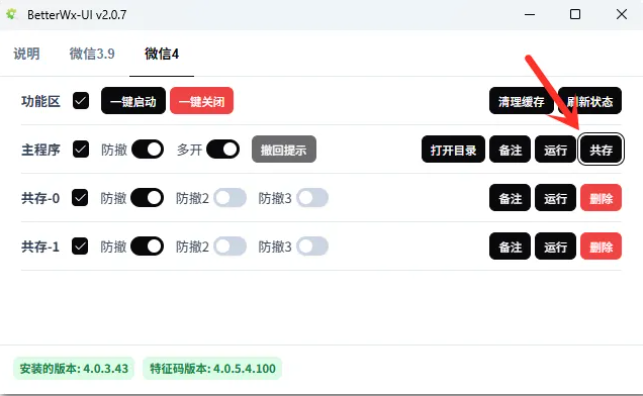Toggle the 共存-1 row checkbox
Screen dimensions: 643x396
[80, 246]
